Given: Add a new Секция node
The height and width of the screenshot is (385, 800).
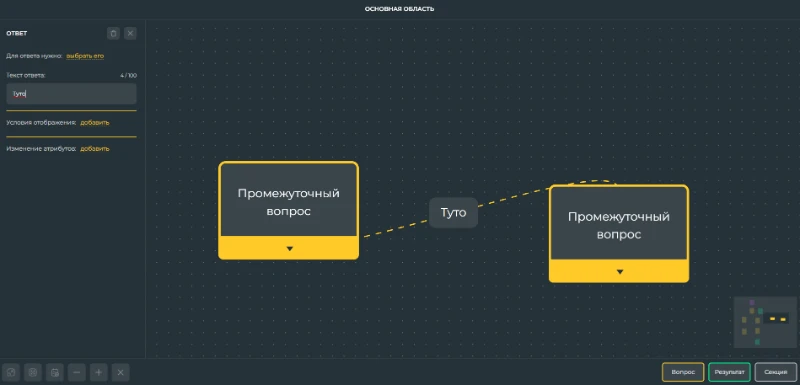Looking at the screenshot, I should coord(776,372).
